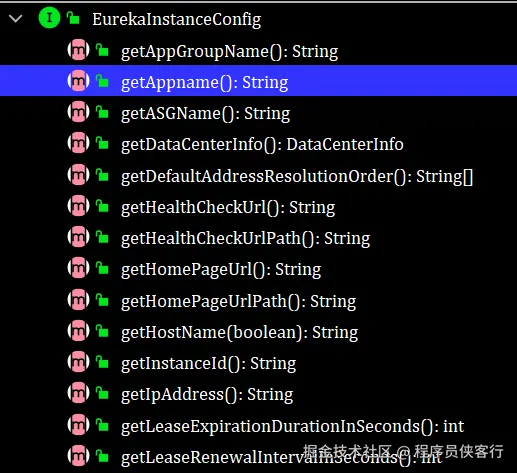Click the green visibility icon beside getASGName()

tap(102, 112)
